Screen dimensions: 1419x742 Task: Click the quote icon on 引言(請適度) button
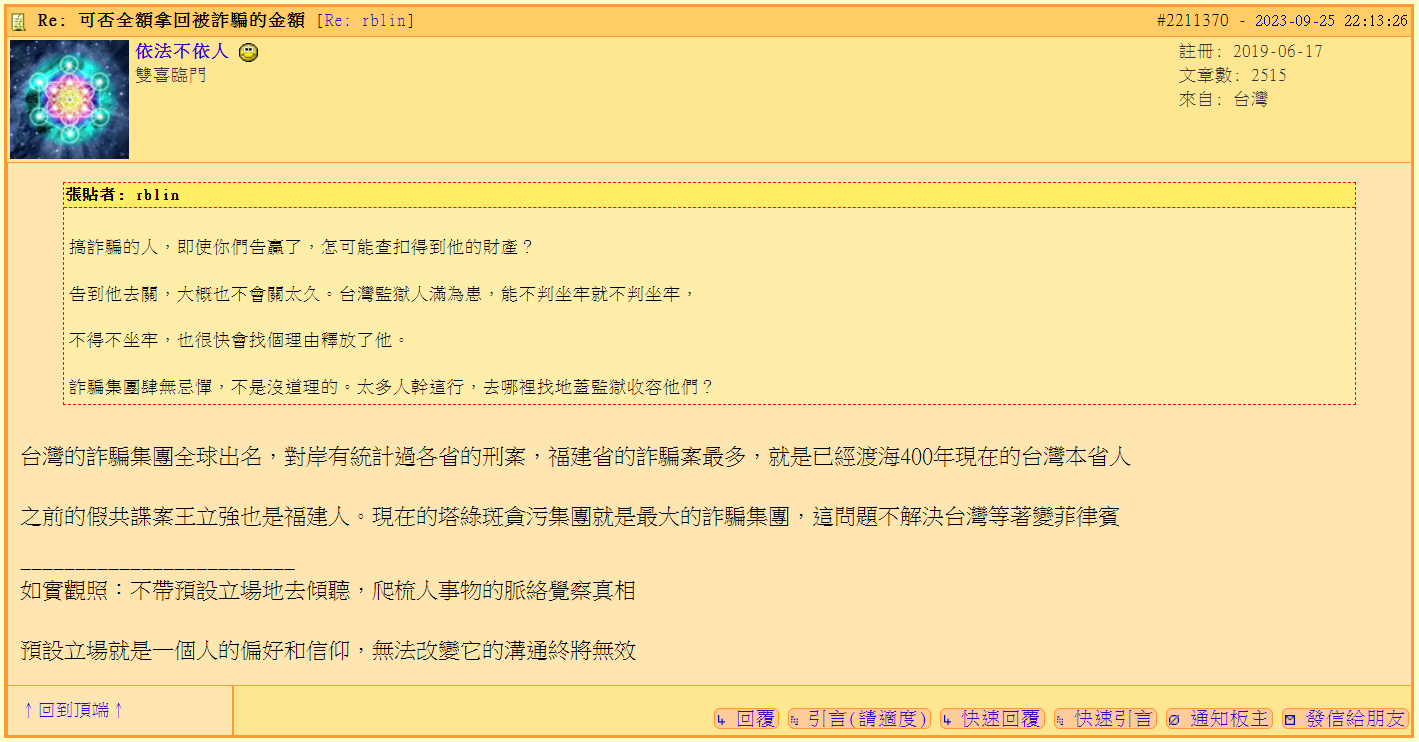point(793,717)
